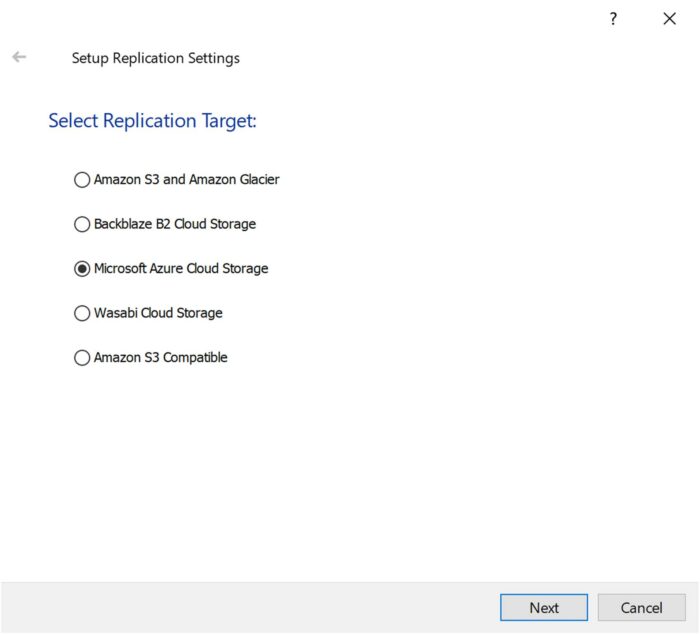Click the empty area below the radio options
This screenshot has width=700, height=634.
tap(350, 470)
